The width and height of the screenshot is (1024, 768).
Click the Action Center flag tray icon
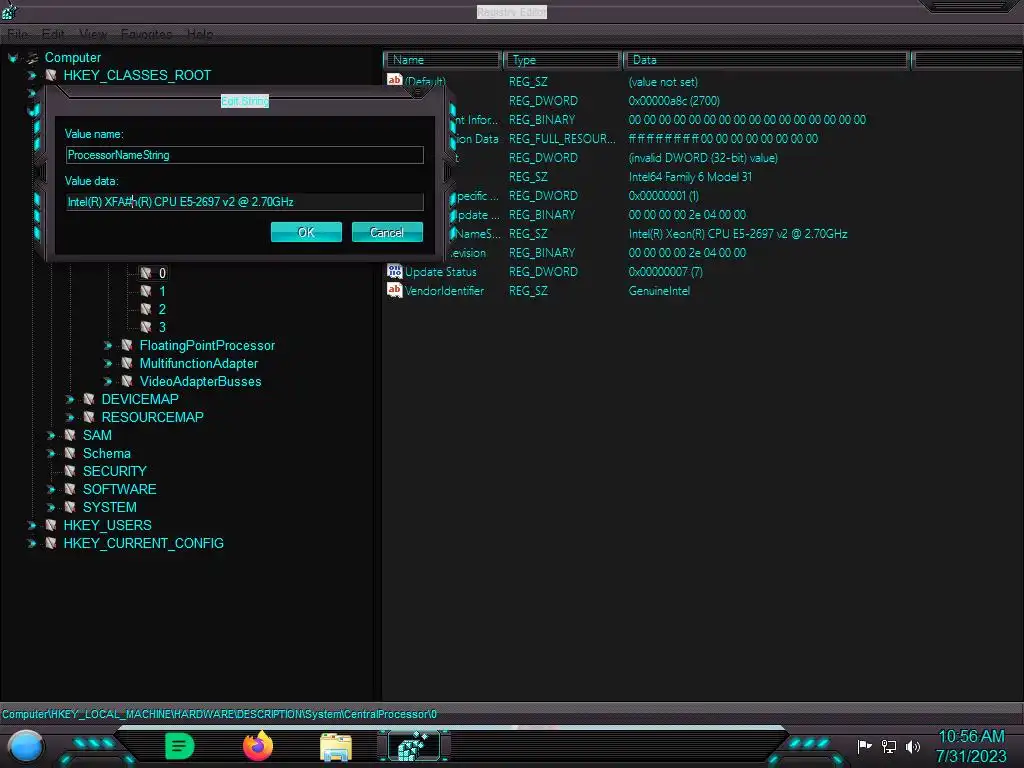pyautogui.click(x=864, y=746)
